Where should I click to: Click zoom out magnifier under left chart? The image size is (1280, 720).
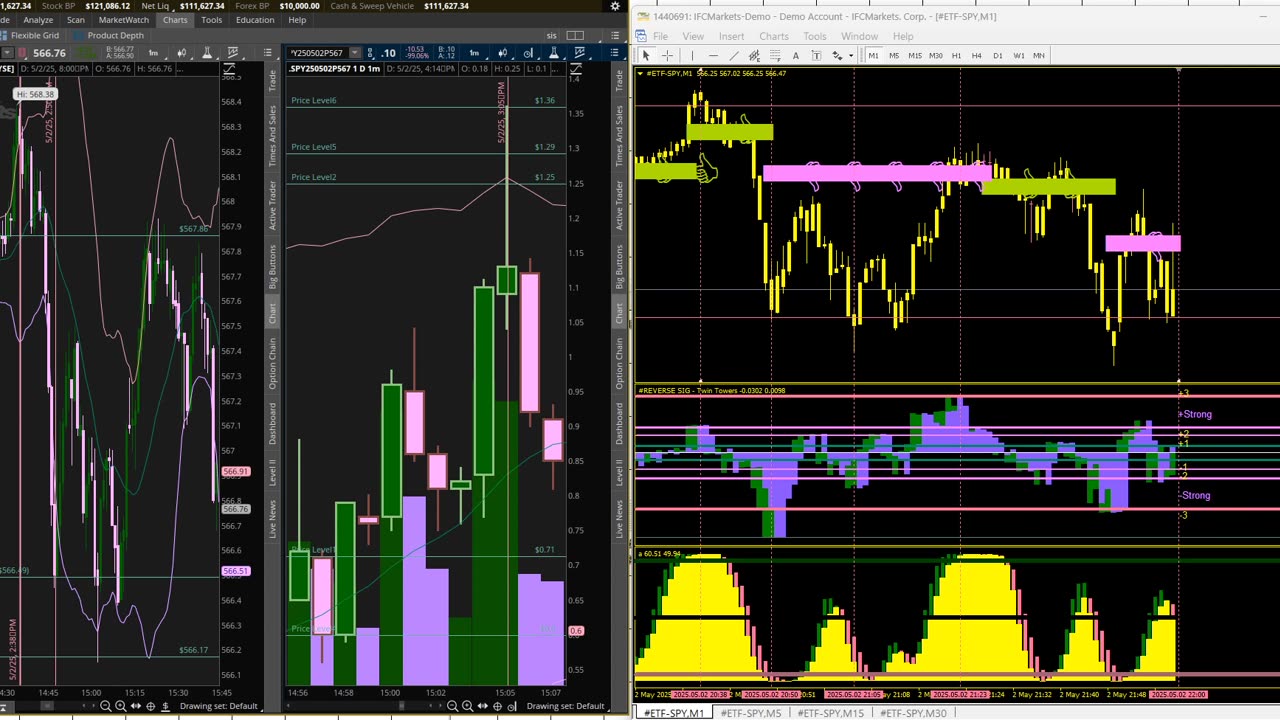(105, 706)
